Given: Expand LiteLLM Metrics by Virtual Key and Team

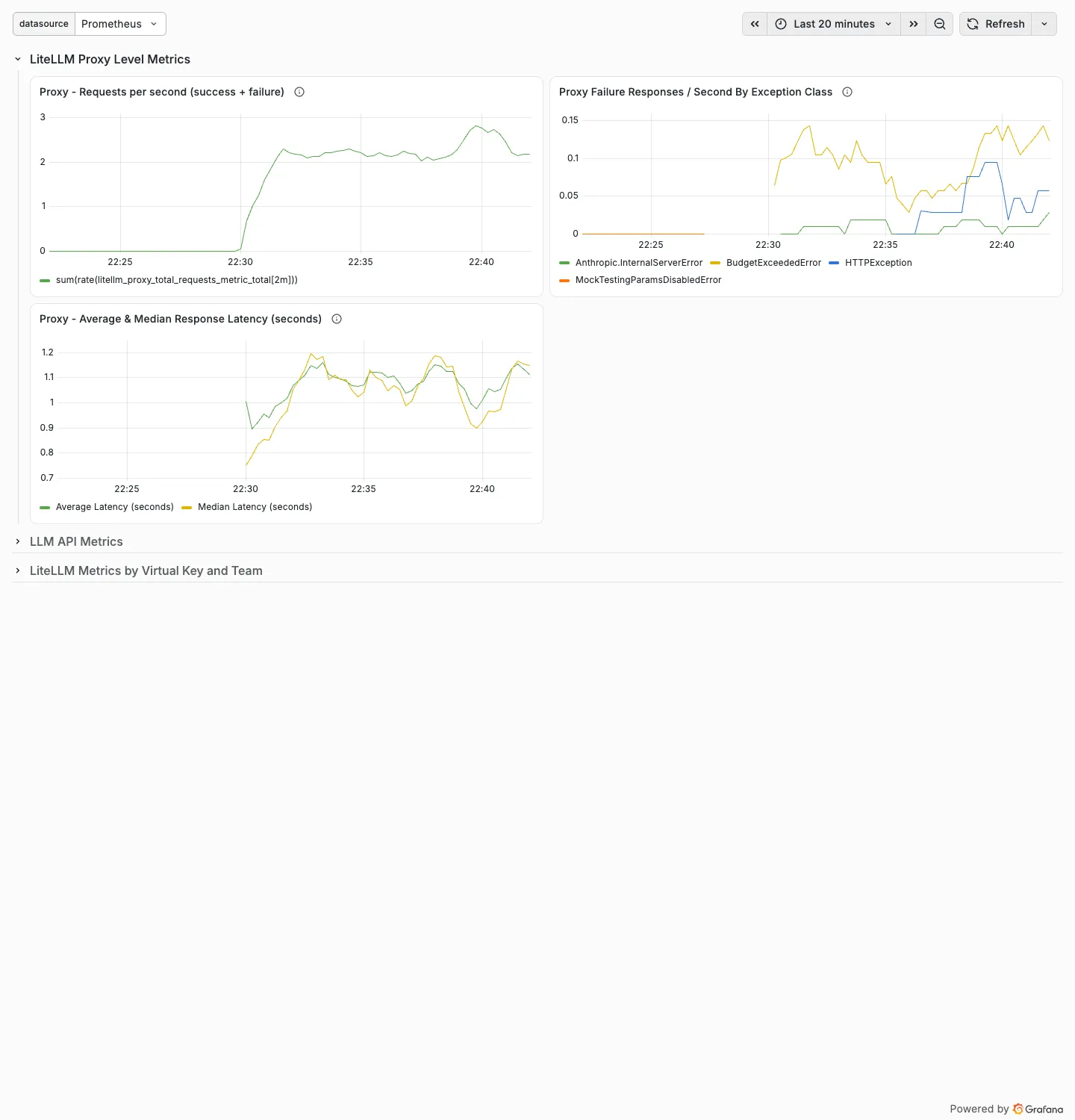Looking at the screenshot, I should [x=18, y=570].
